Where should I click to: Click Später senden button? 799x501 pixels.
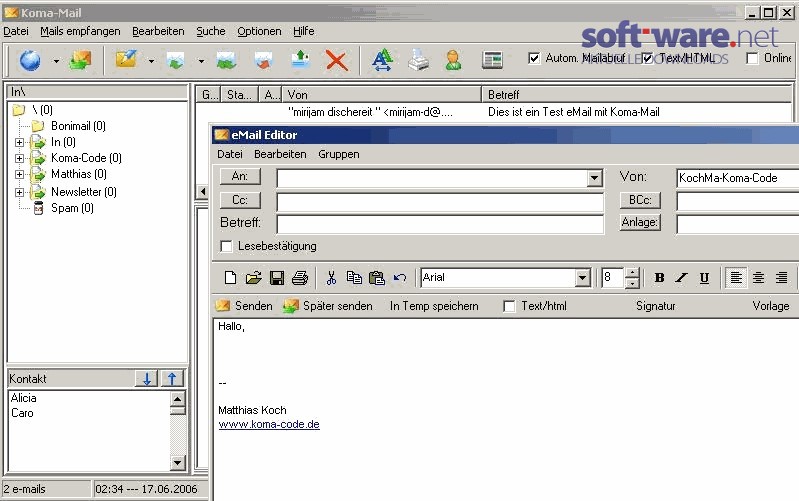coord(328,306)
